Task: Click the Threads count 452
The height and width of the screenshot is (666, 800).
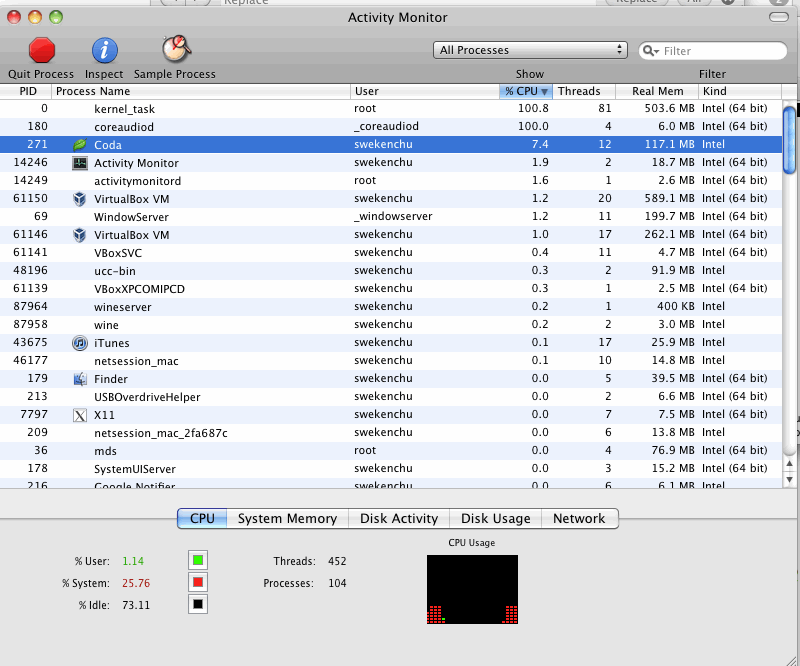Action: click(337, 561)
